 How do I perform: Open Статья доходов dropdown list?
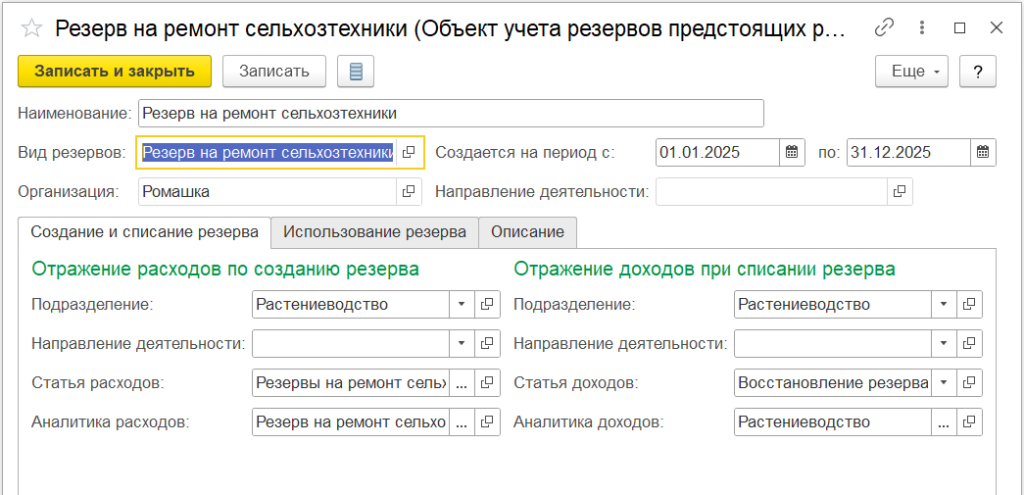[943, 382]
